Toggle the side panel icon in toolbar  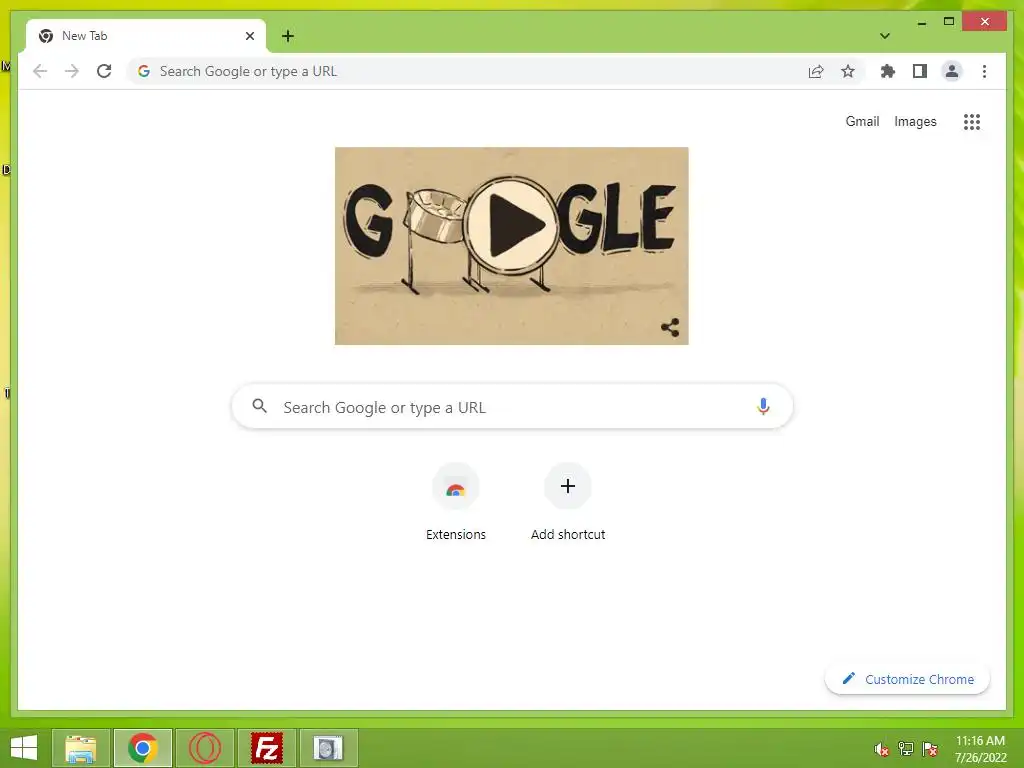920,71
